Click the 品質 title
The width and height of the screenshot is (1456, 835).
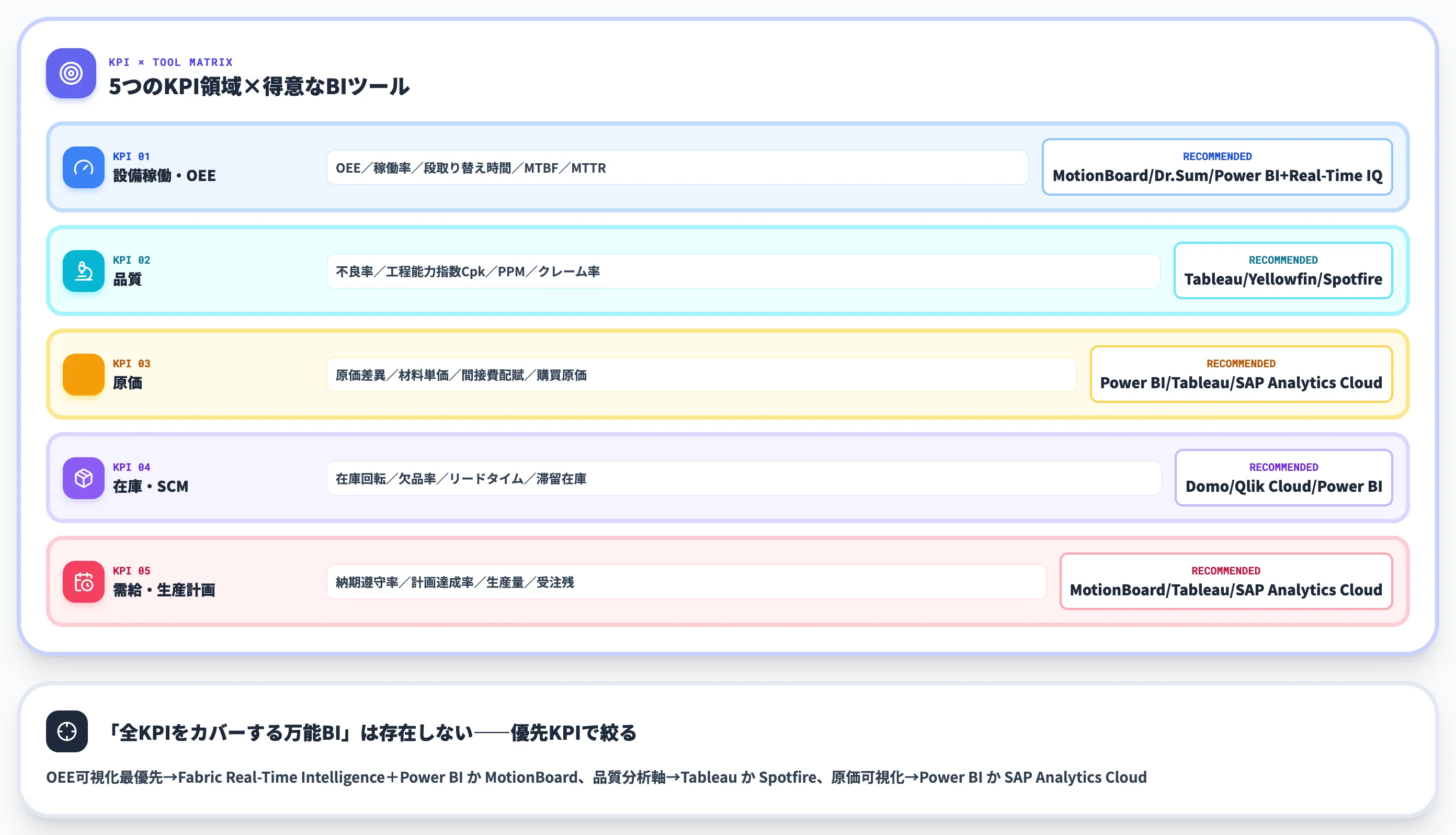[x=127, y=279]
